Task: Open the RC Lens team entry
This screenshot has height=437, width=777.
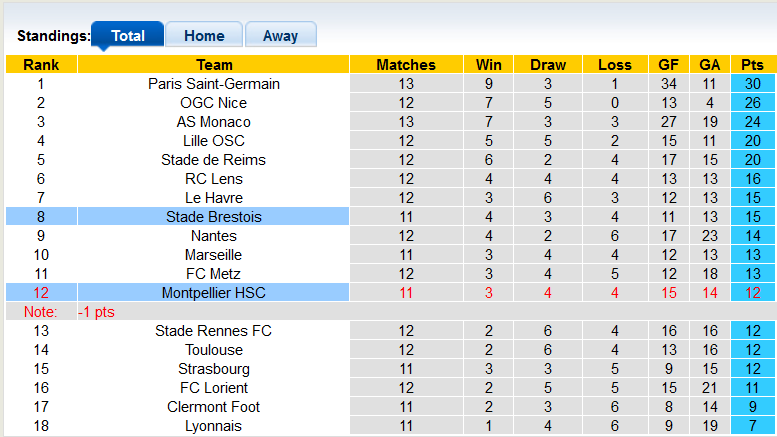Action: pos(214,179)
